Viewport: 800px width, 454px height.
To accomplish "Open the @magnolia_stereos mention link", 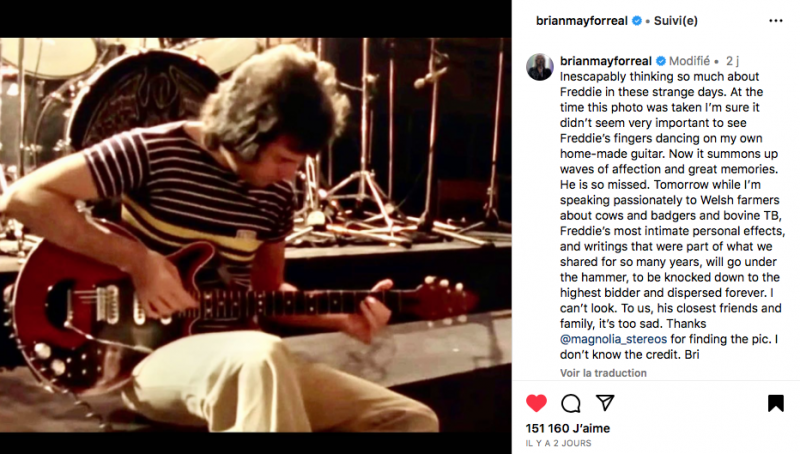I will coord(613,339).
